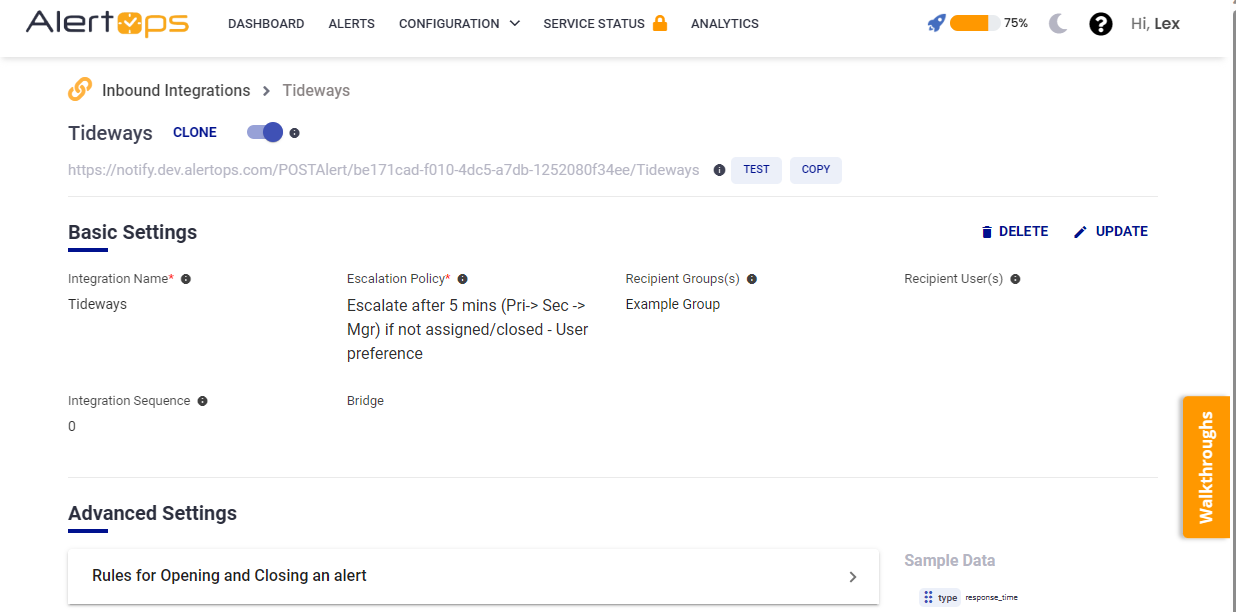Disable the Tideways integration toggle switch
Image resolution: width=1236 pixels, height=612 pixels.
click(x=265, y=132)
